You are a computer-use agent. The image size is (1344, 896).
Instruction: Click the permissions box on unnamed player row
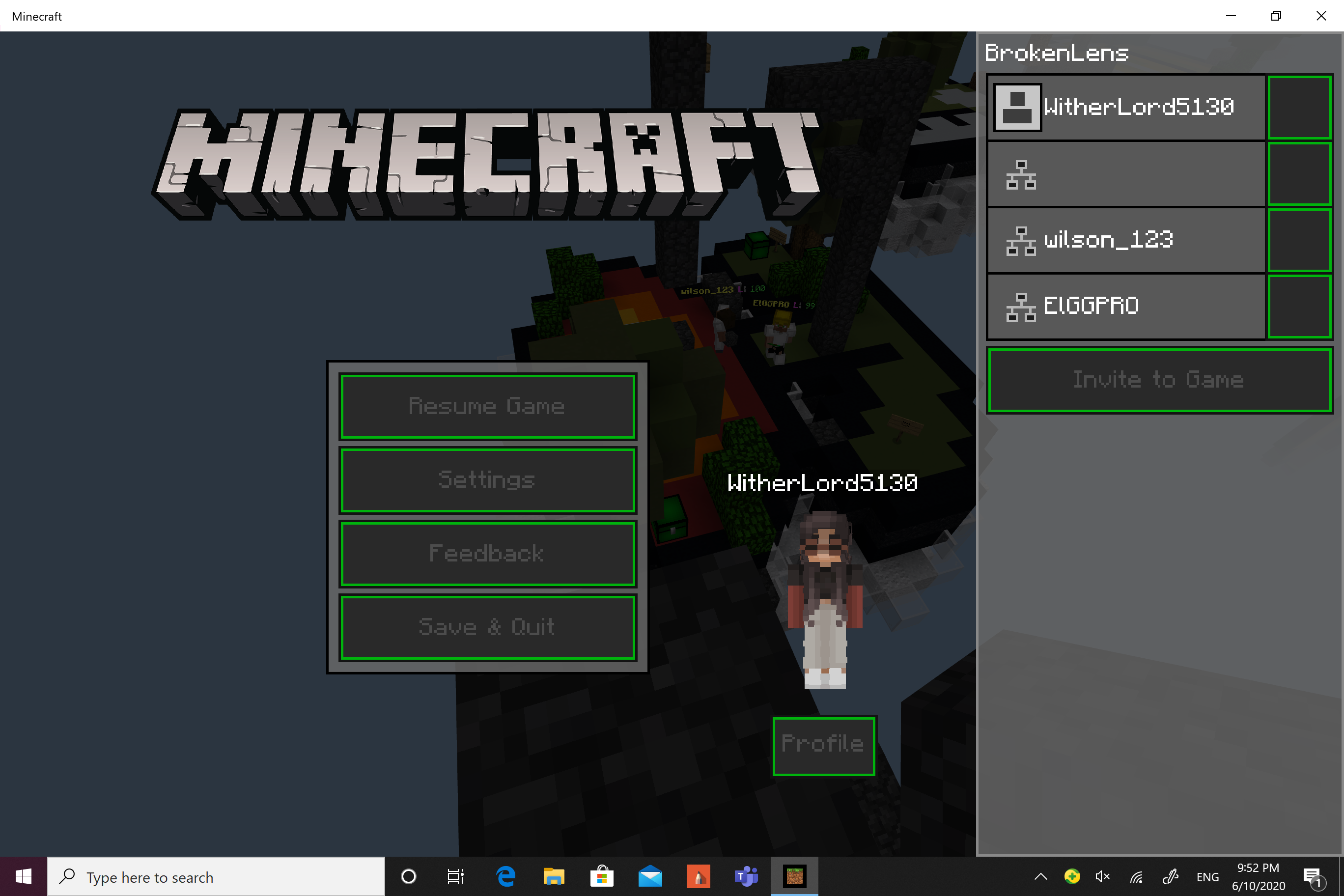[1299, 174]
